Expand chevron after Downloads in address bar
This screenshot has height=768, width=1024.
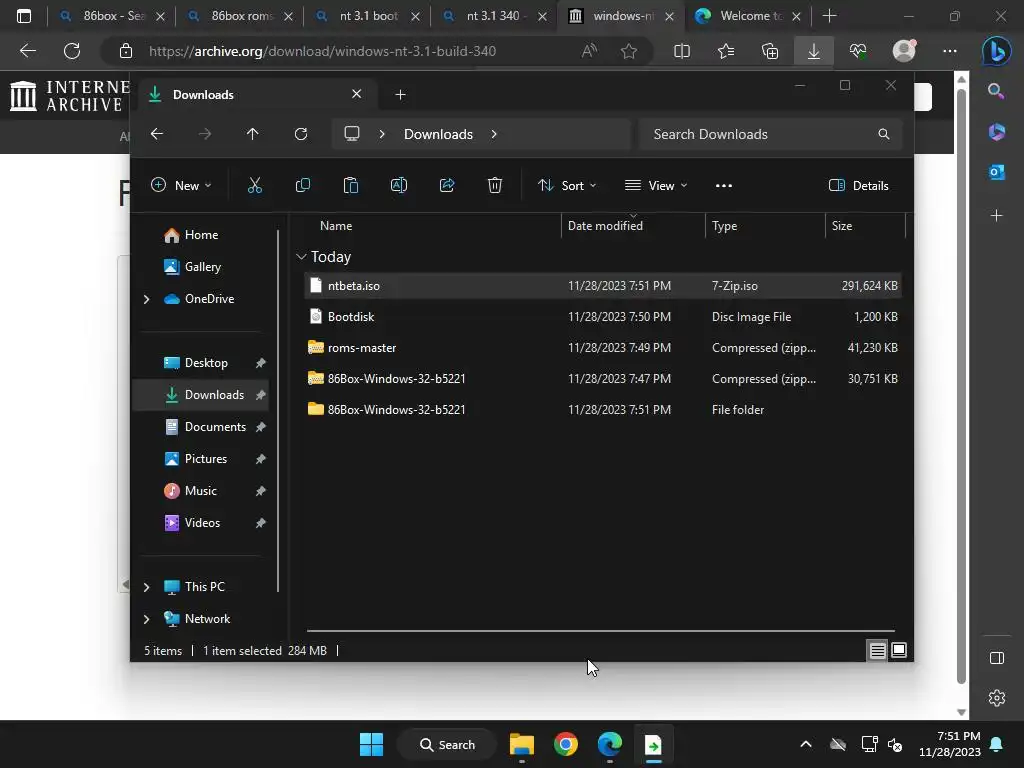pos(494,134)
